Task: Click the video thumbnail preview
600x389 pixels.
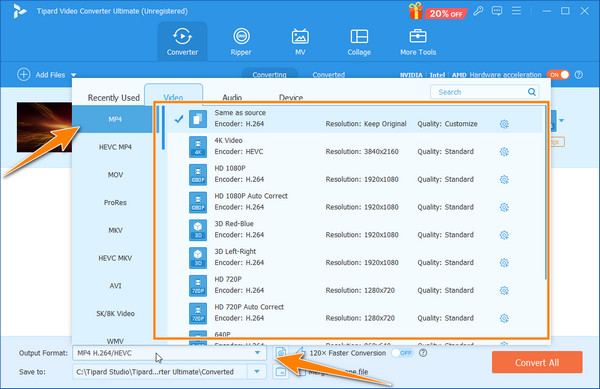Action: [44, 127]
